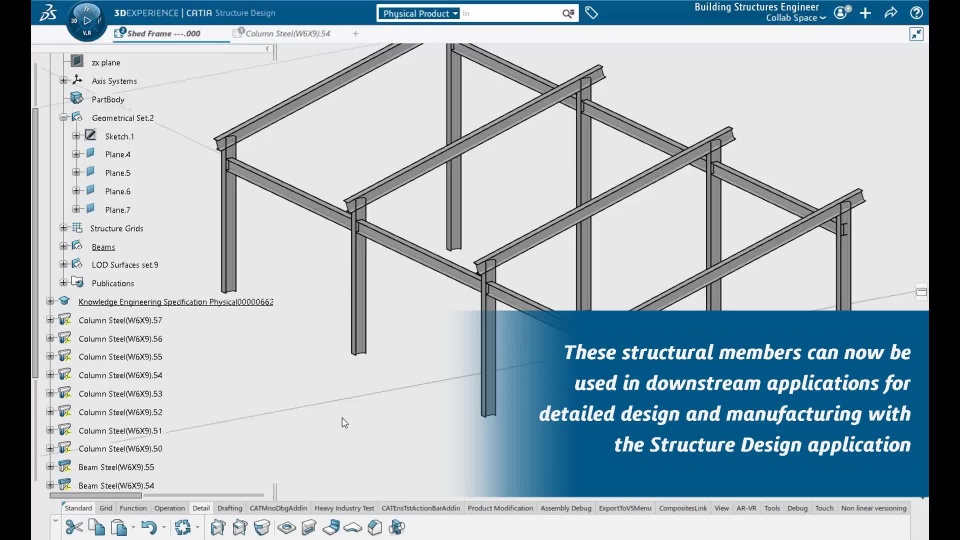Open the Collab Space dropdown

(796, 18)
